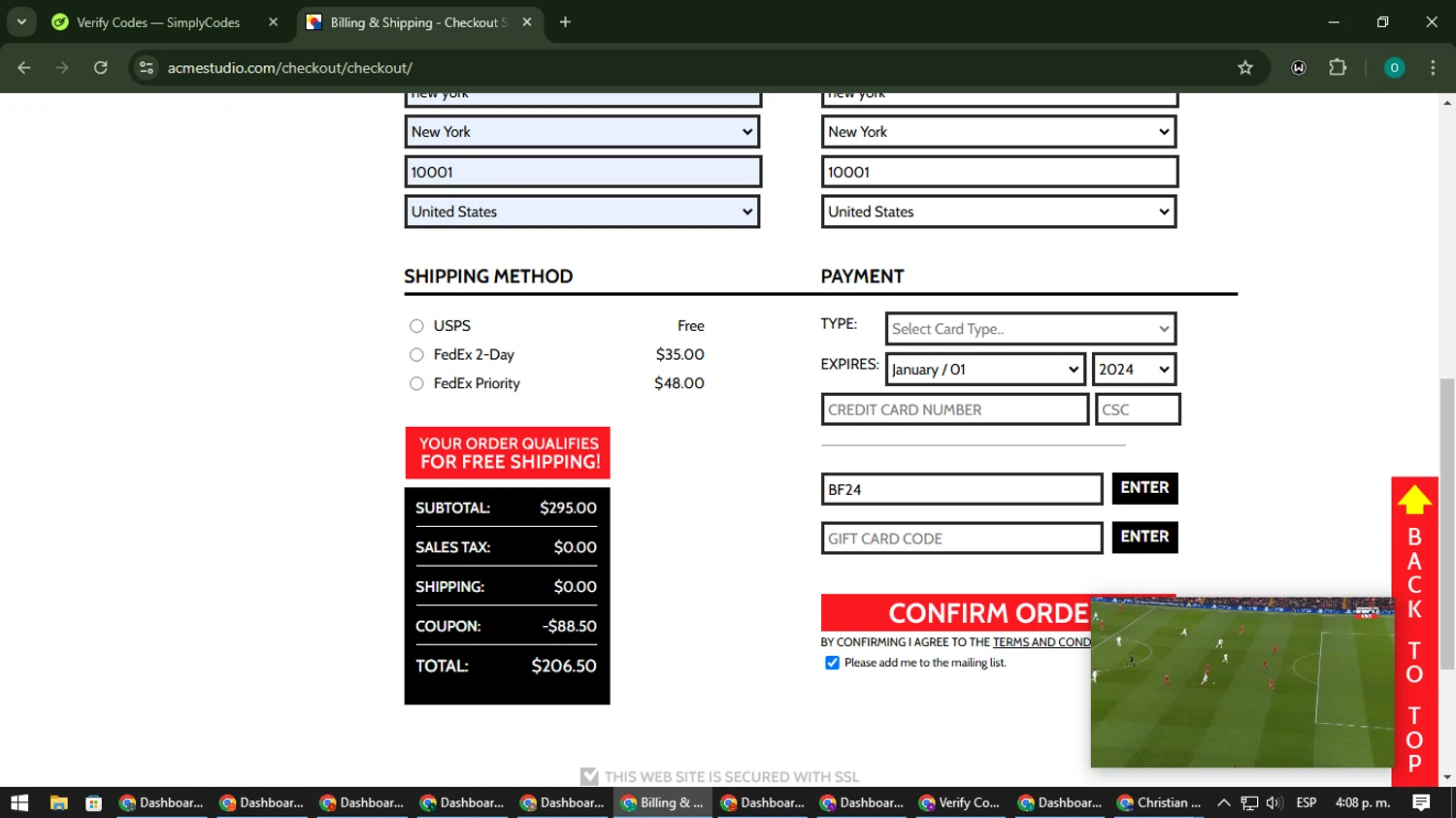Open the tab search chevron
The width and height of the screenshot is (1456, 818).
(21, 21)
